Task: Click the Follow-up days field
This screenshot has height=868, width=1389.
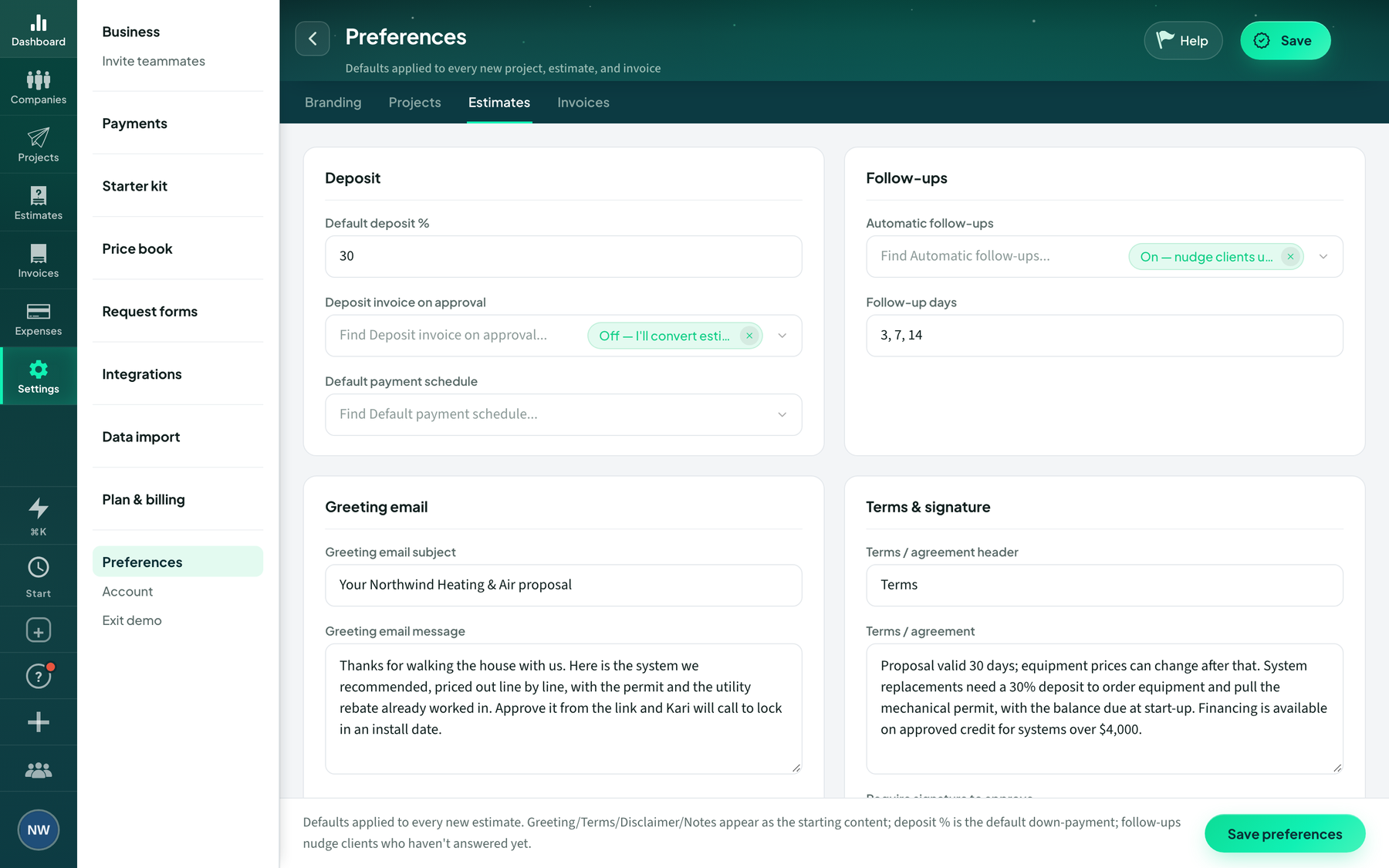Action: pos(1104,336)
